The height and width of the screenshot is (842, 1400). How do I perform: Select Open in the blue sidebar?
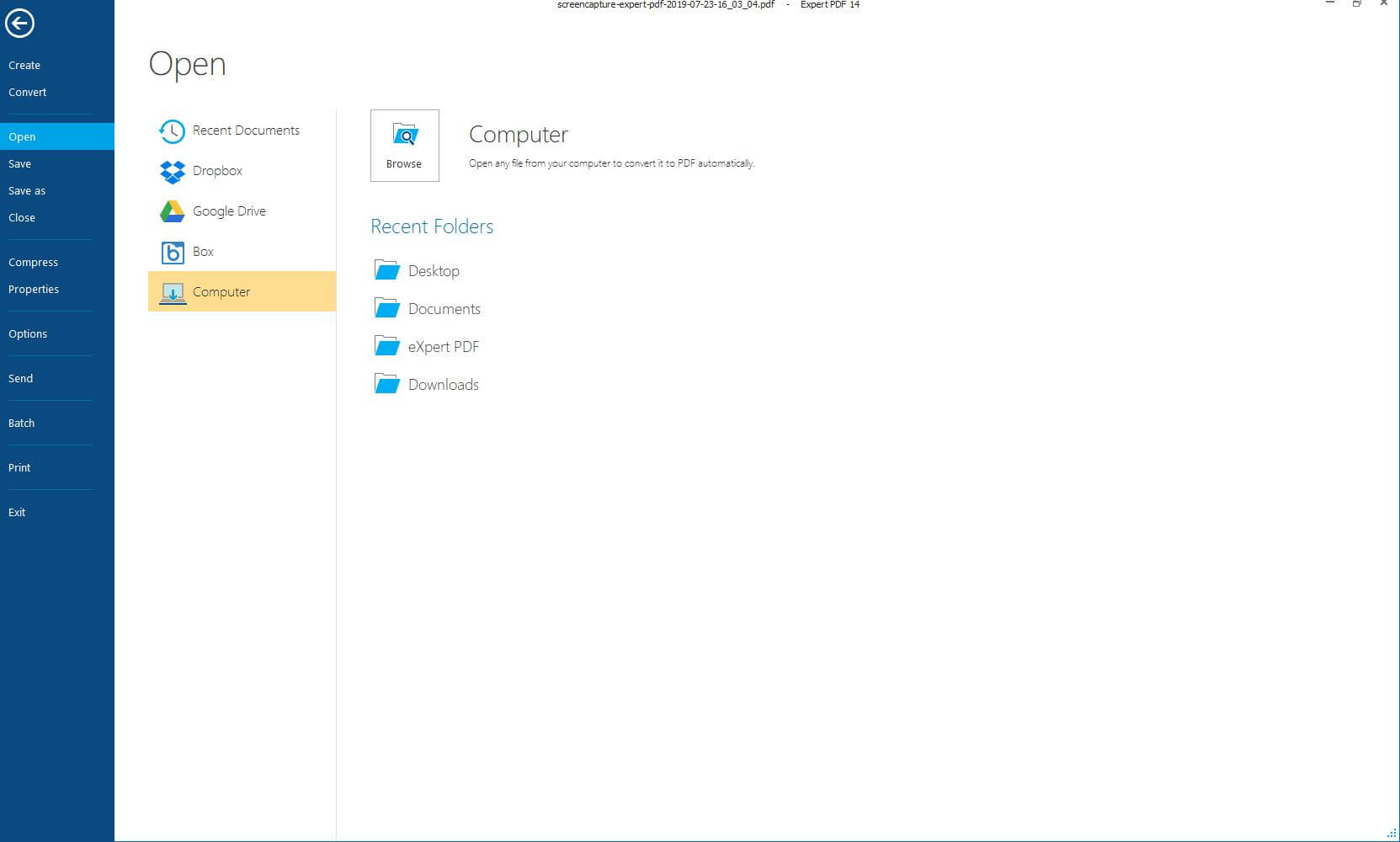click(57, 136)
